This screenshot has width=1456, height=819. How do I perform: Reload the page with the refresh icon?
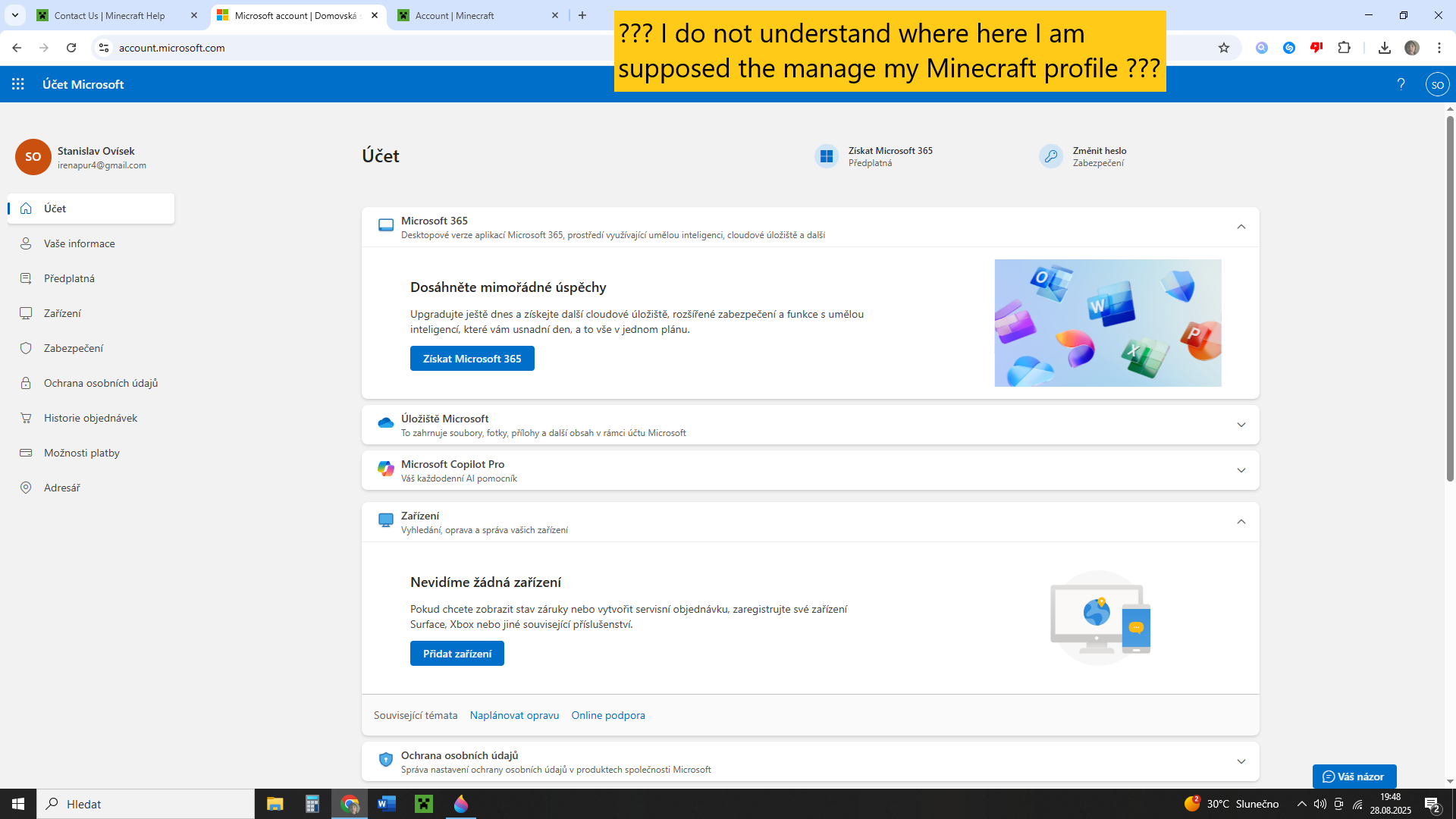[x=71, y=48]
